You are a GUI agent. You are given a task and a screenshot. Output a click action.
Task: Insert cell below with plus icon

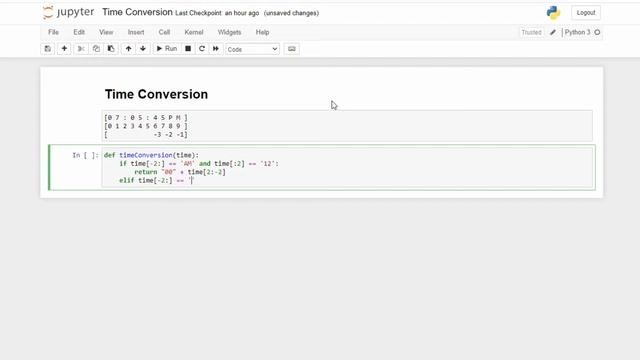pyautogui.click(x=64, y=49)
